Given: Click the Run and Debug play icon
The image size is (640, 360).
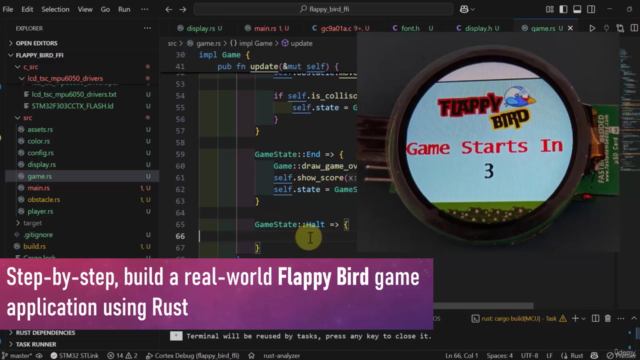Looking at the screenshot, I should point(592,28).
